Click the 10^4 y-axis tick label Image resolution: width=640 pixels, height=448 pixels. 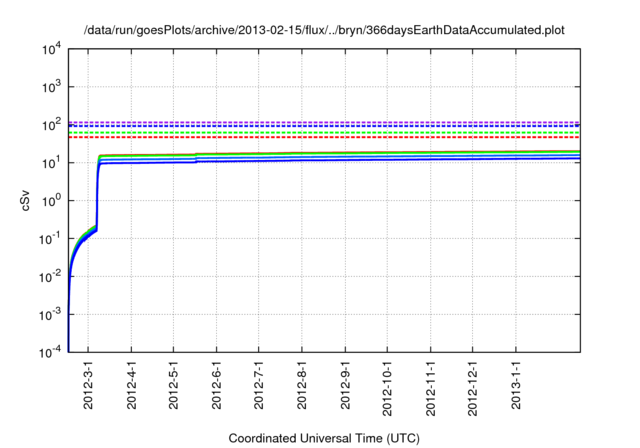51,49
